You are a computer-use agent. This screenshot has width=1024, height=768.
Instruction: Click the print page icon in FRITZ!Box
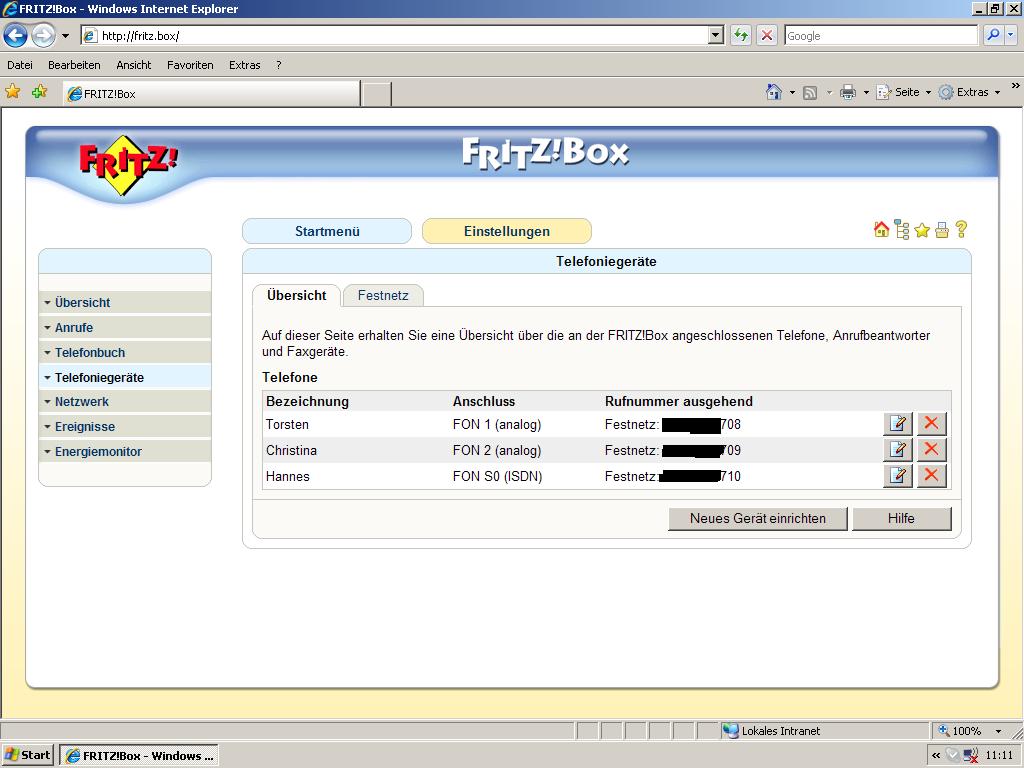coord(941,230)
